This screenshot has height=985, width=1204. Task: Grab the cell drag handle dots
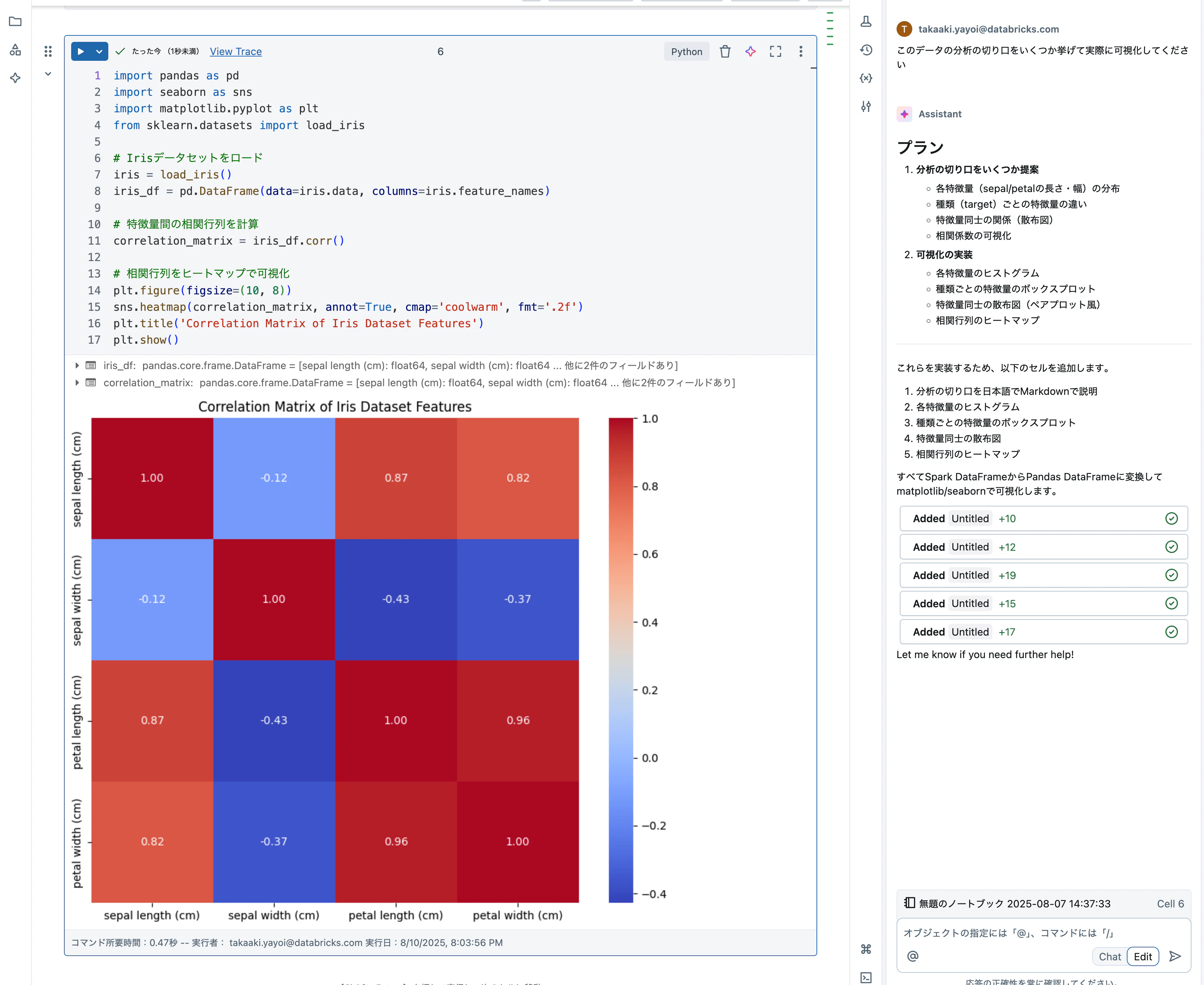tap(48, 52)
